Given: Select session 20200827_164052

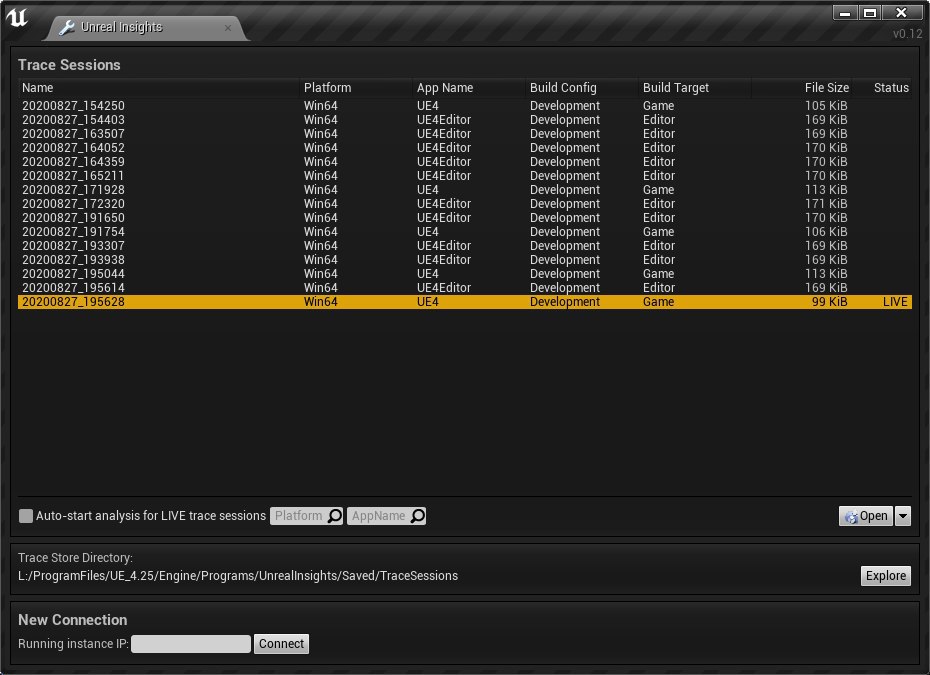Looking at the screenshot, I should pos(465,148).
